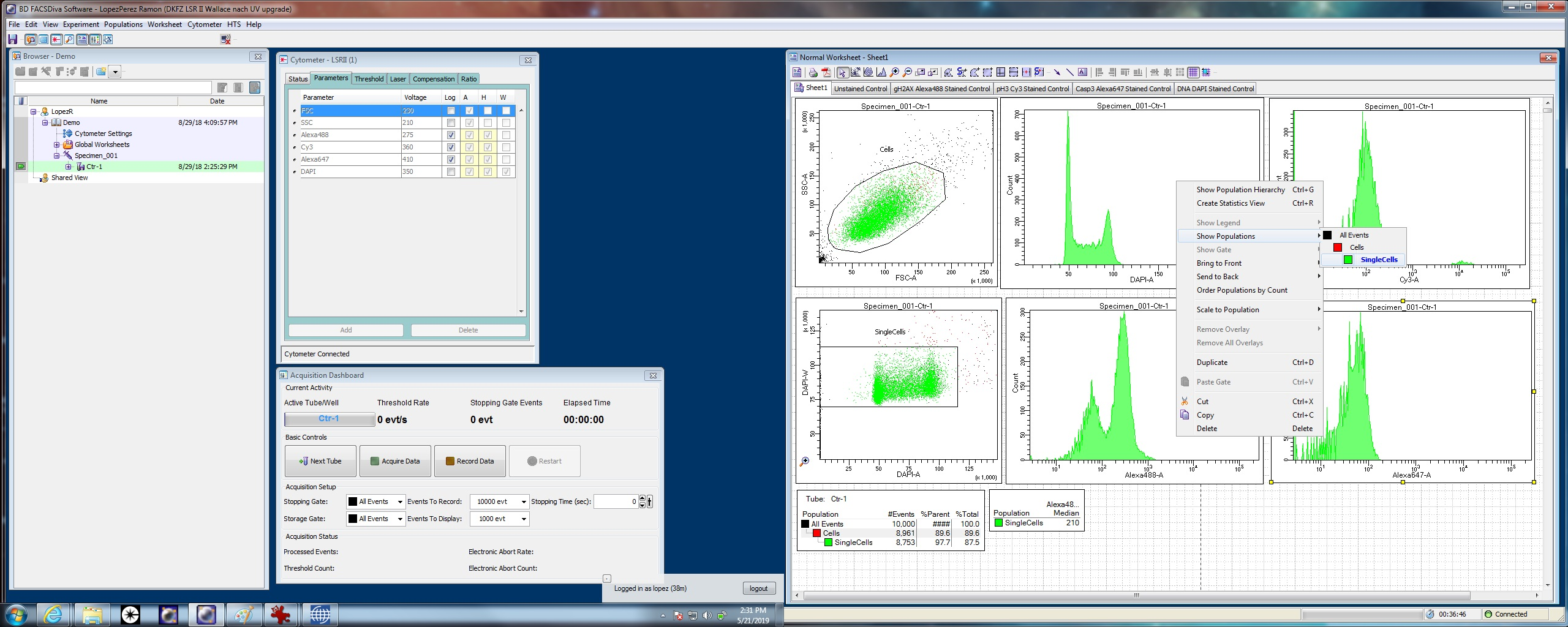
Task: Select the Dot Plot tool in worksheet toolbar
Action: click(856, 72)
